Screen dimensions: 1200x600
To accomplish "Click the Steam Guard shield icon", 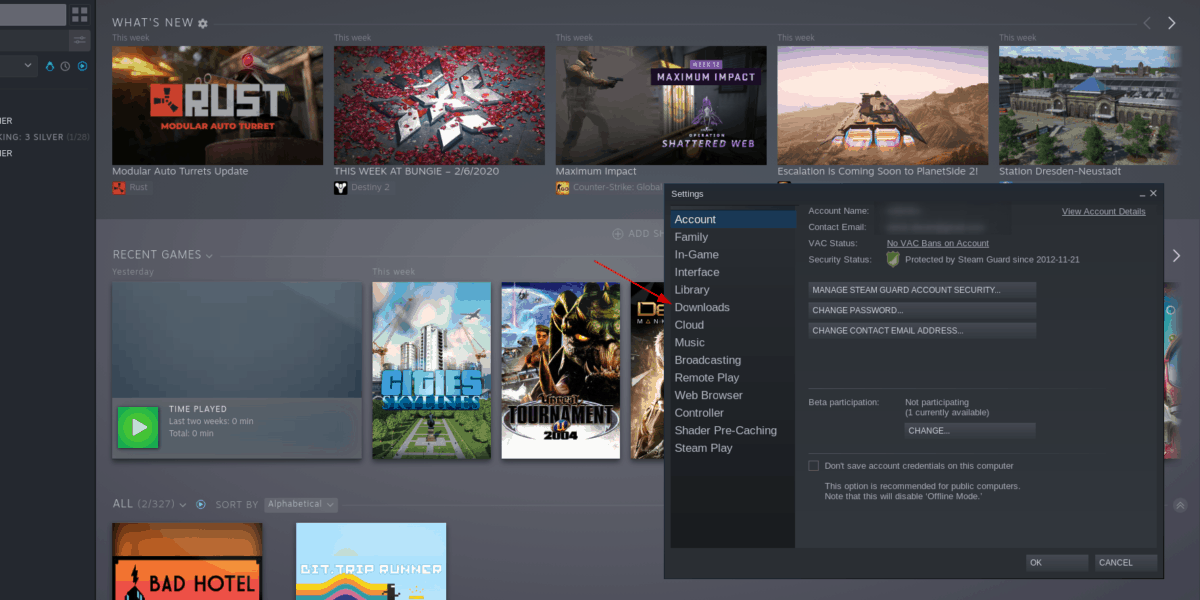I will (x=893, y=259).
